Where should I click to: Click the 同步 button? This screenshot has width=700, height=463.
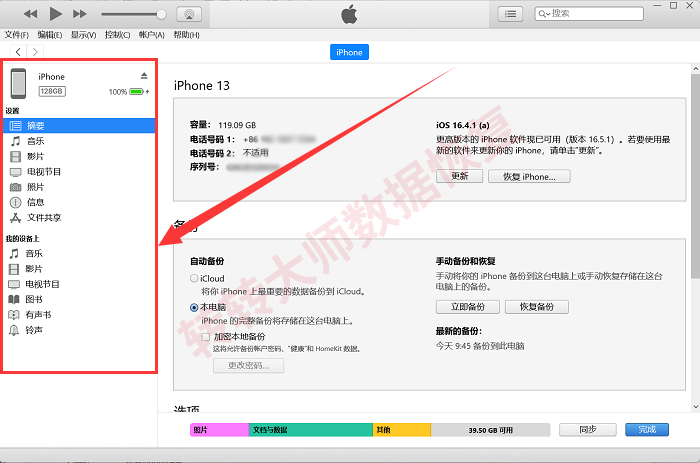[x=588, y=430]
